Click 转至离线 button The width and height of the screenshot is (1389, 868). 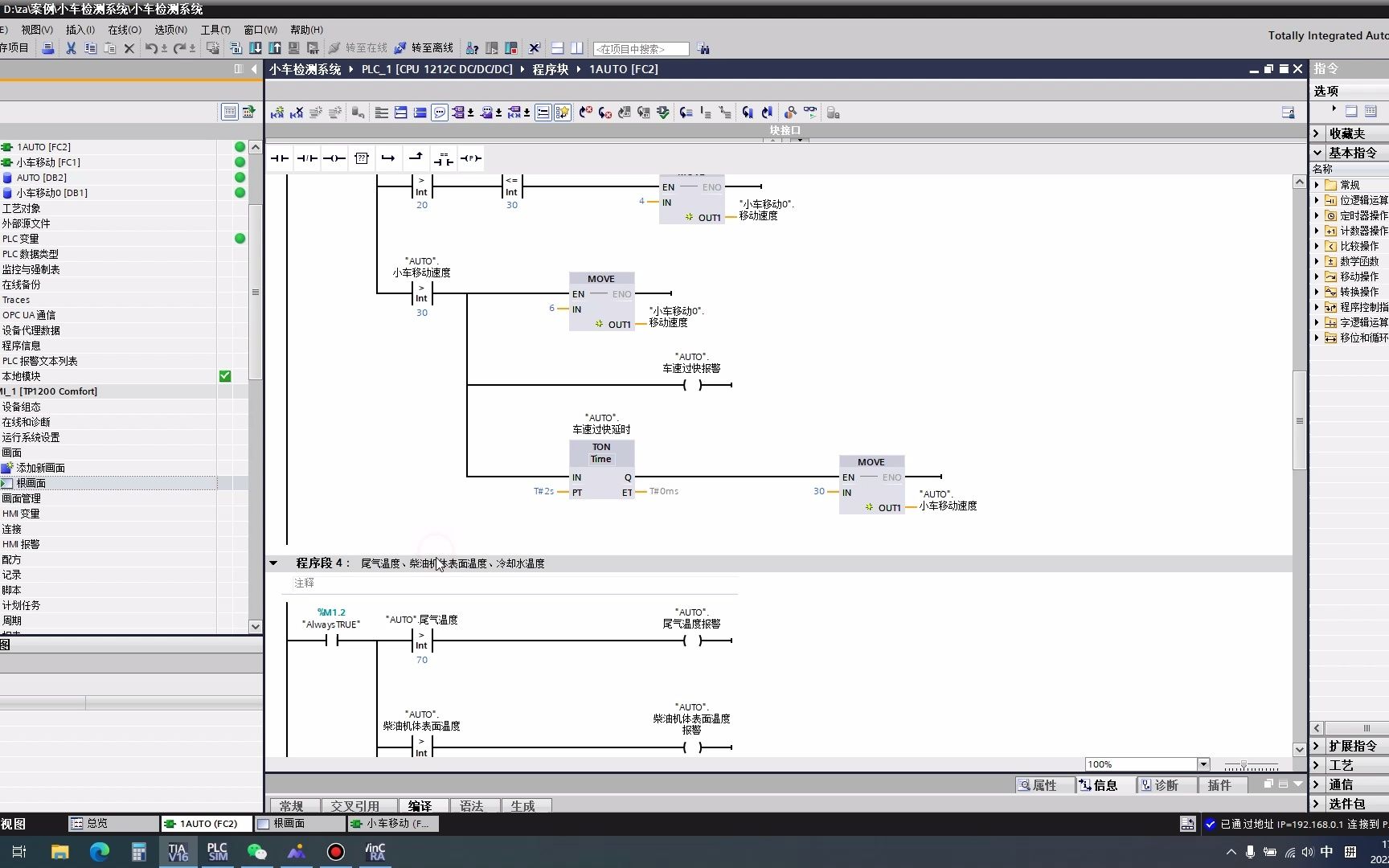point(424,48)
